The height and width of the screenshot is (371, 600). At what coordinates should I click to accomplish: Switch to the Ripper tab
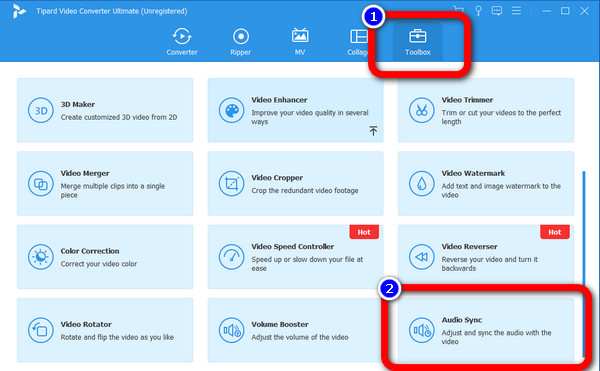click(x=240, y=41)
